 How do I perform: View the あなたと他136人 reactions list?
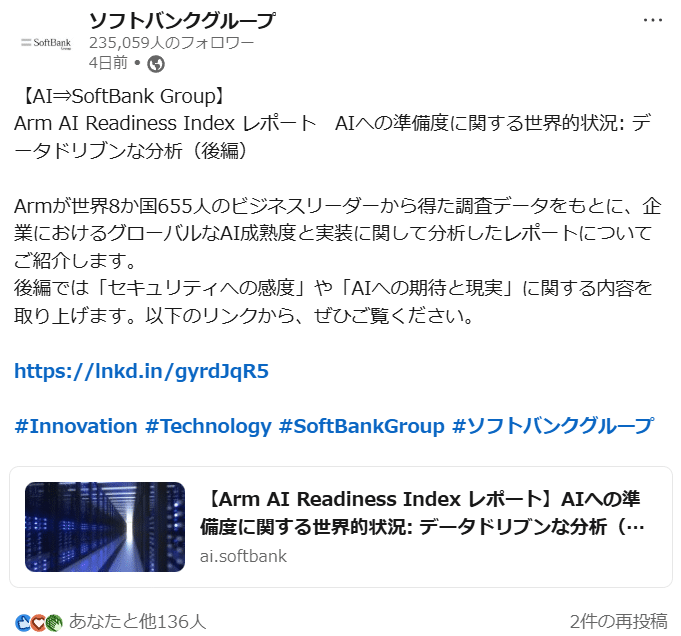137,622
